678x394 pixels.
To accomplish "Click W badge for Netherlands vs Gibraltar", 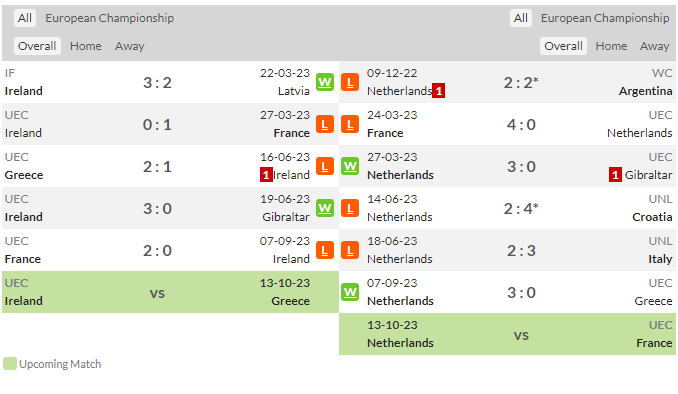I will coord(350,166).
